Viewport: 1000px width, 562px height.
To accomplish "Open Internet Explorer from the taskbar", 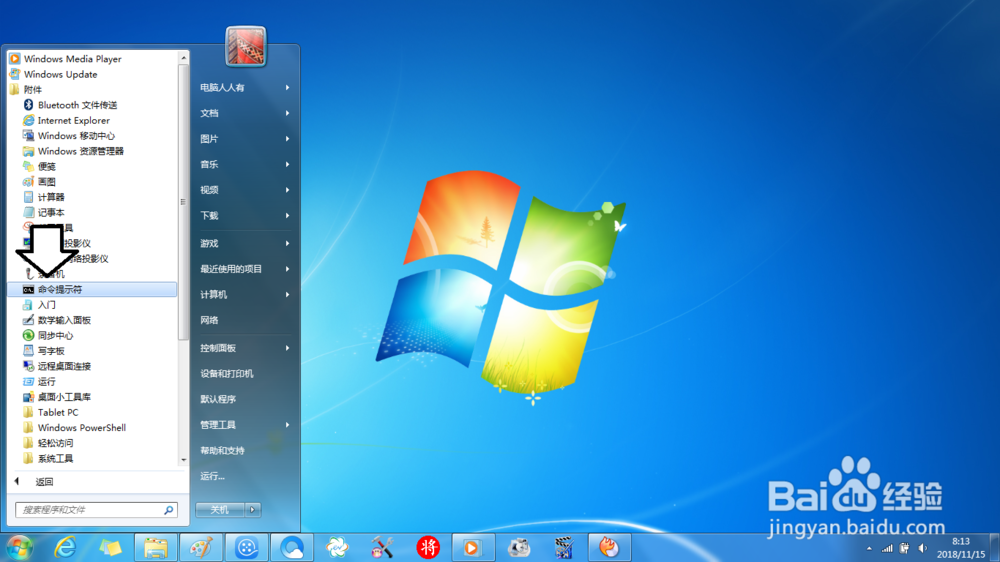I will click(64, 547).
